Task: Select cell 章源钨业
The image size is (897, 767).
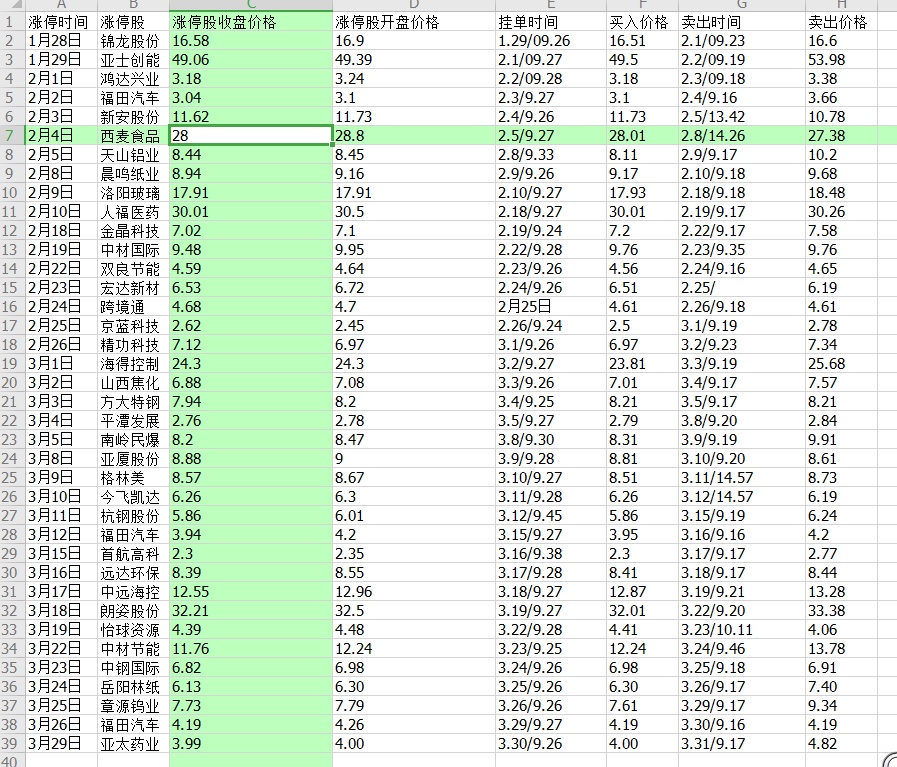Action: pyautogui.click(x=133, y=705)
